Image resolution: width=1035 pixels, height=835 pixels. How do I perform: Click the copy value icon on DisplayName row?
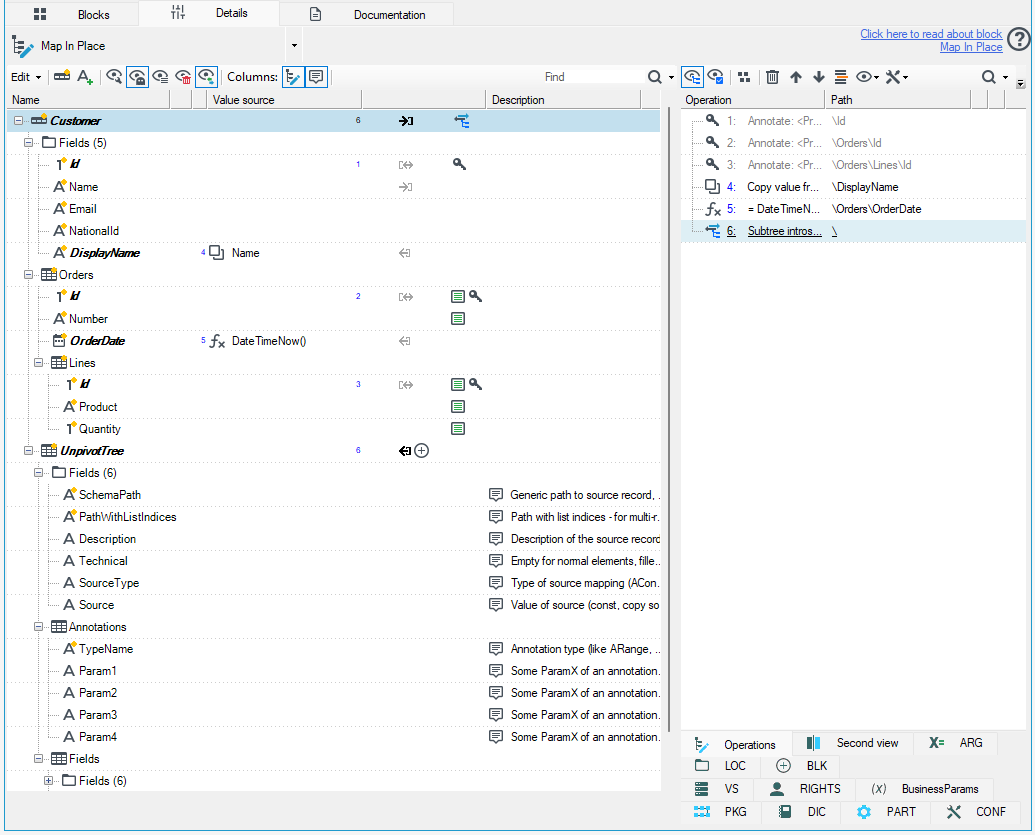click(217, 253)
